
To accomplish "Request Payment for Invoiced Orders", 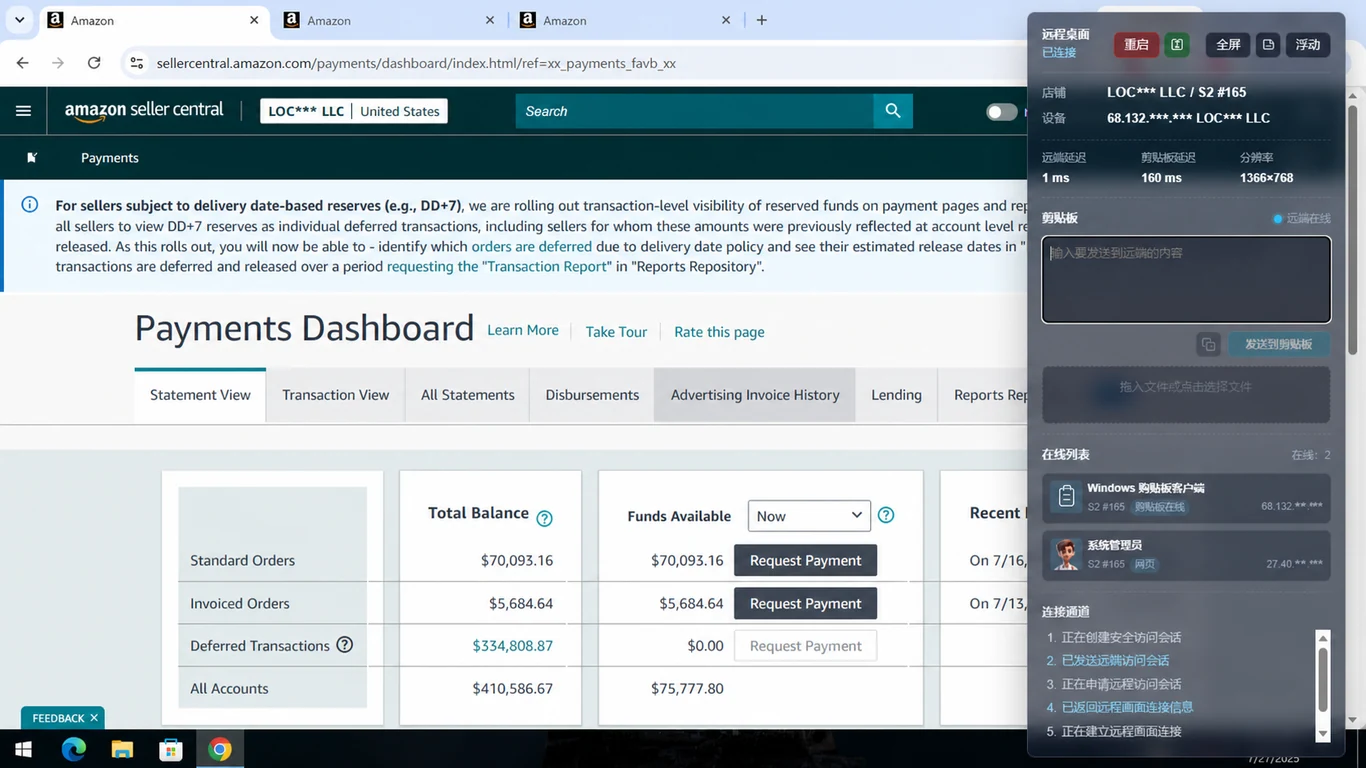I will click(x=805, y=603).
